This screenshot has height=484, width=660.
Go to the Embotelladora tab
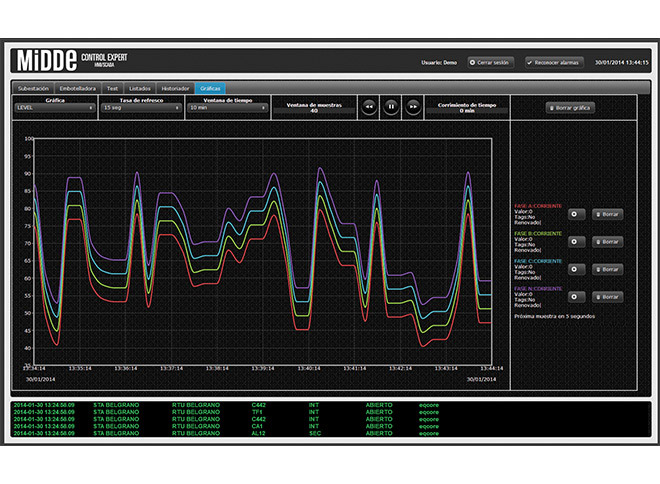coord(80,88)
